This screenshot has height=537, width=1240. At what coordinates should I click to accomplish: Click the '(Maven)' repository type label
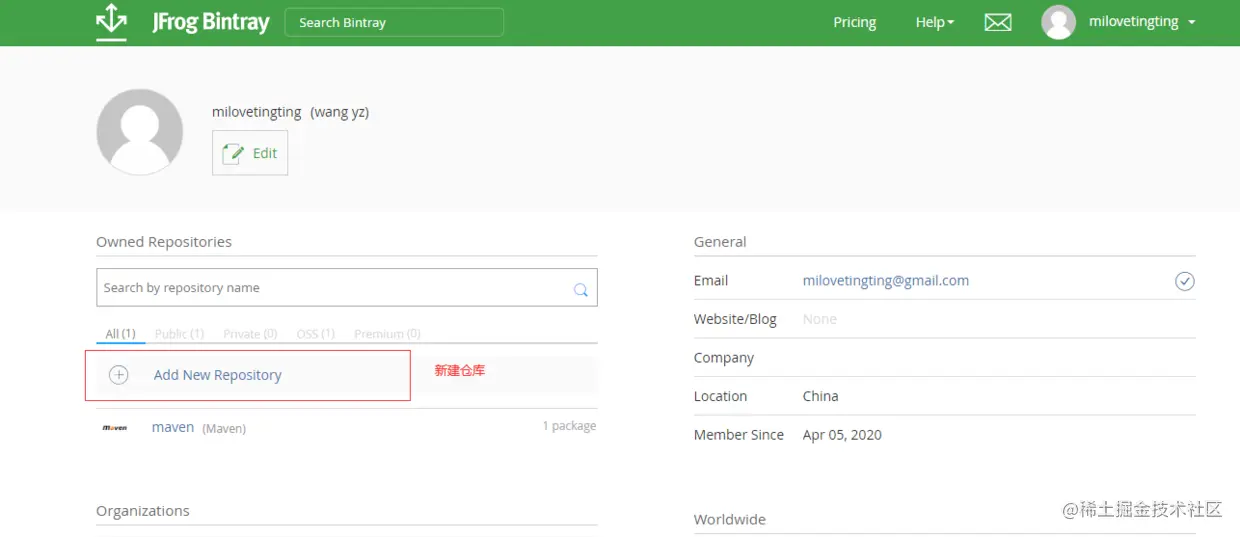pyautogui.click(x=224, y=429)
